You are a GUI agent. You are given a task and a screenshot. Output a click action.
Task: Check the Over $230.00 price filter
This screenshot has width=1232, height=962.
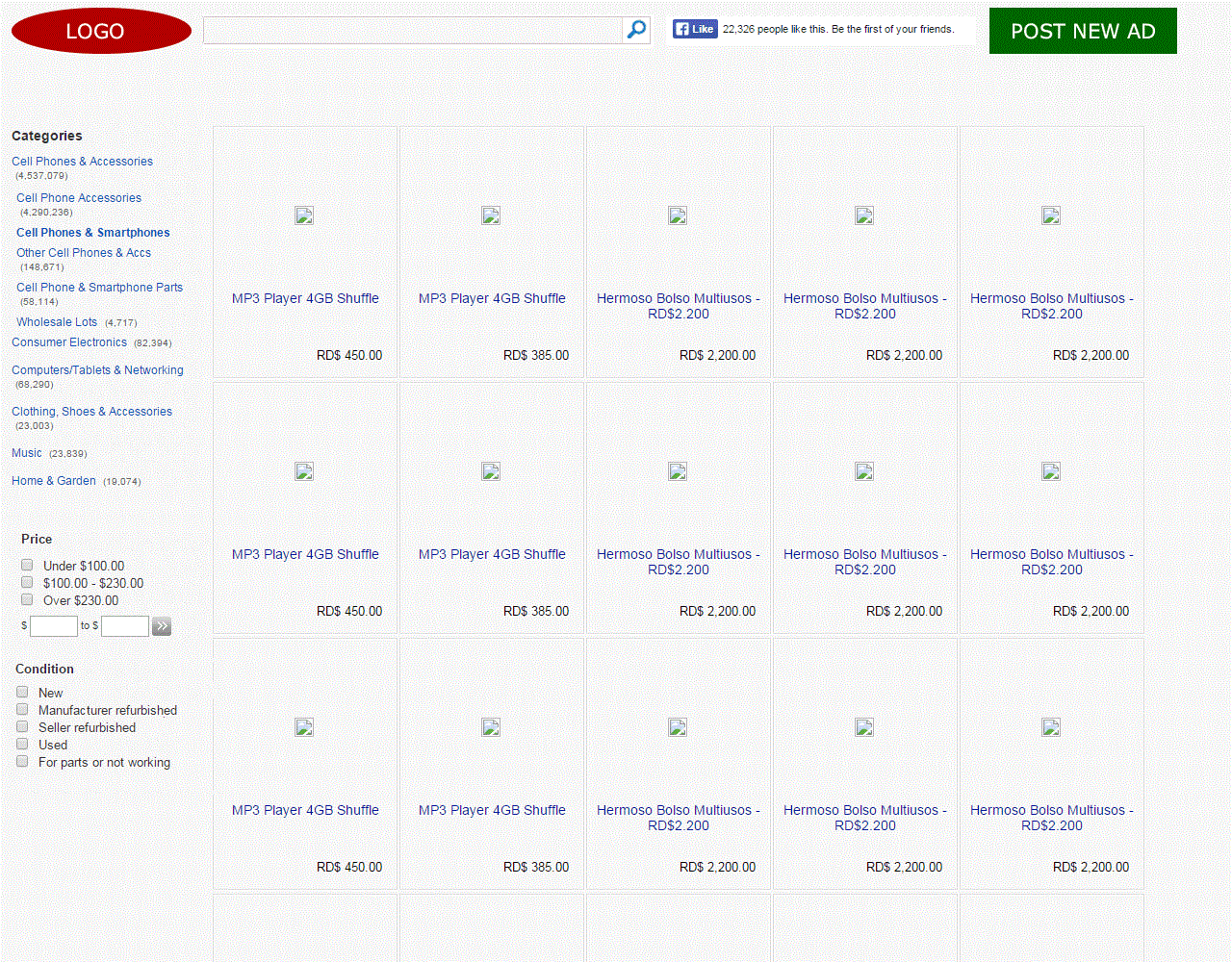point(27,599)
